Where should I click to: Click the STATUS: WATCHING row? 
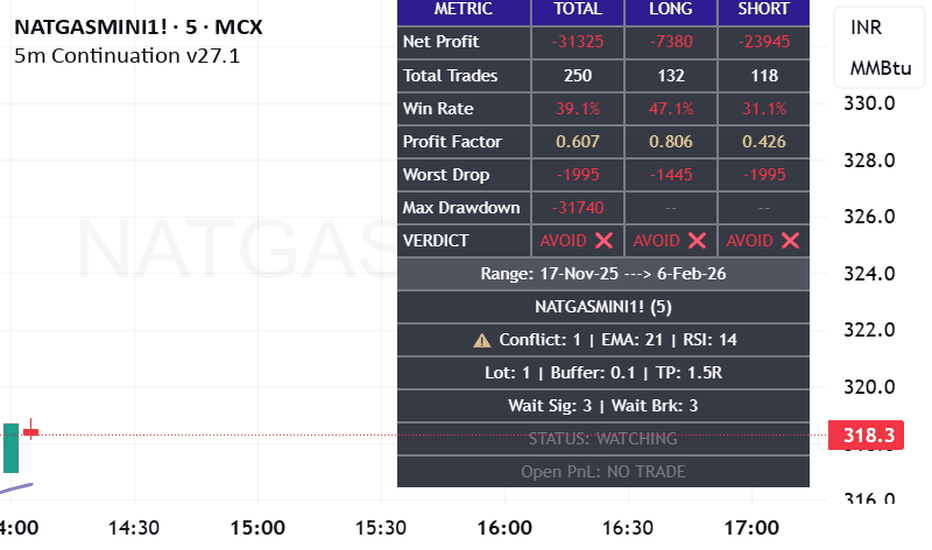click(x=602, y=438)
